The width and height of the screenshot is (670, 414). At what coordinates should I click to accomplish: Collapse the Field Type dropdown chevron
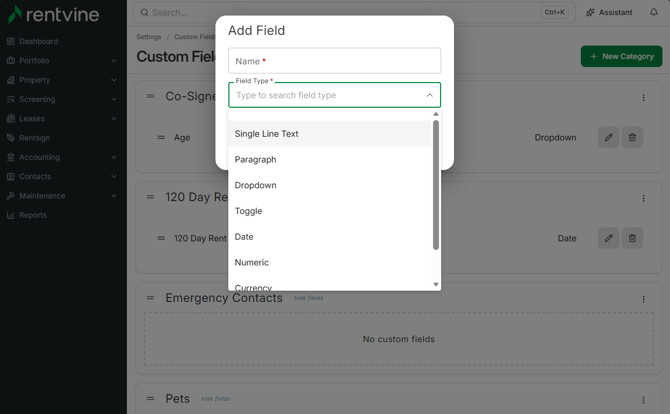point(430,95)
